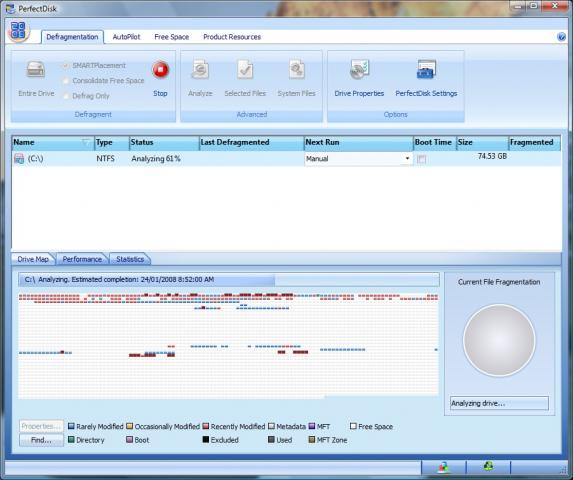Select the Consolidate Free Space option
Screen dimensions: 573x480
coord(66,81)
